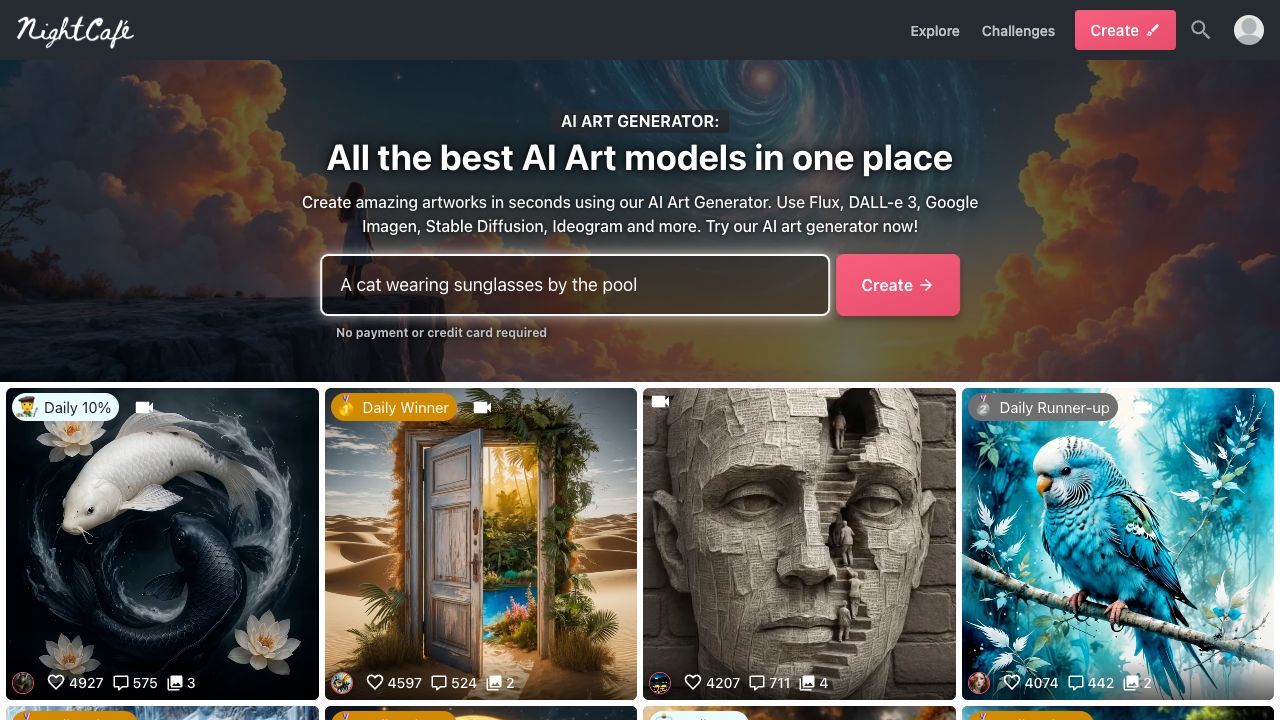The height and width of the screenshot is (720, 1280).
Task: Select the Daily Runner-up badge
Action: (1043, 407)
